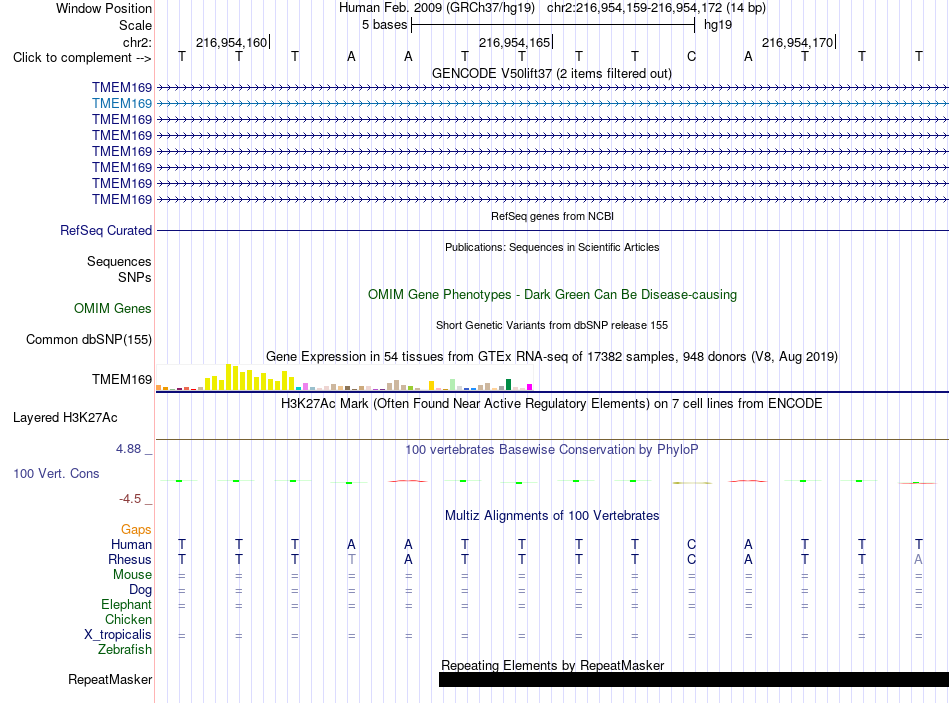Click the 216,954,160 coordinate marker
The height and width of the screenshot is (703, 950).
(x=231, y=42)
